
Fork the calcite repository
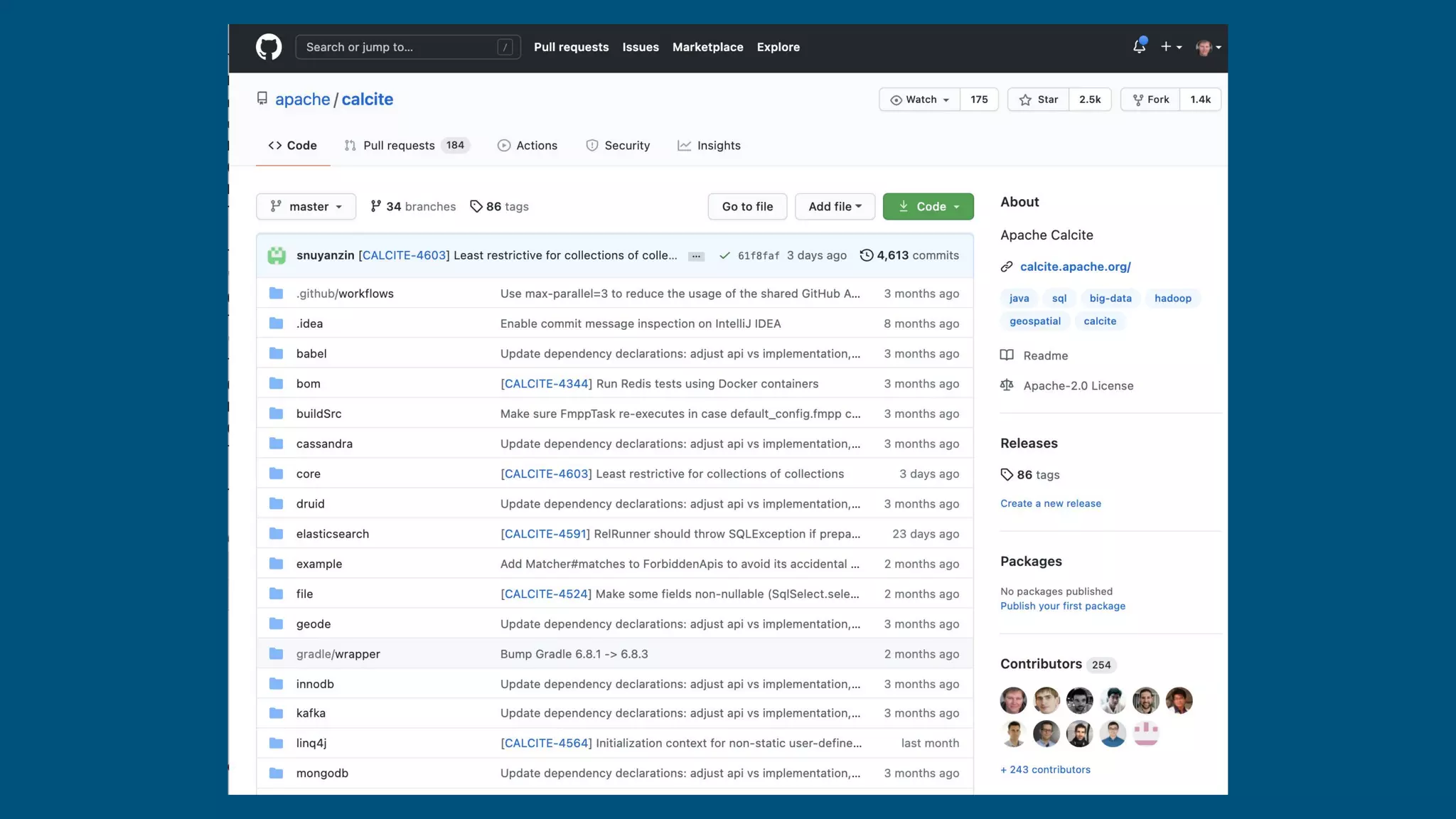coord(1150,100)
